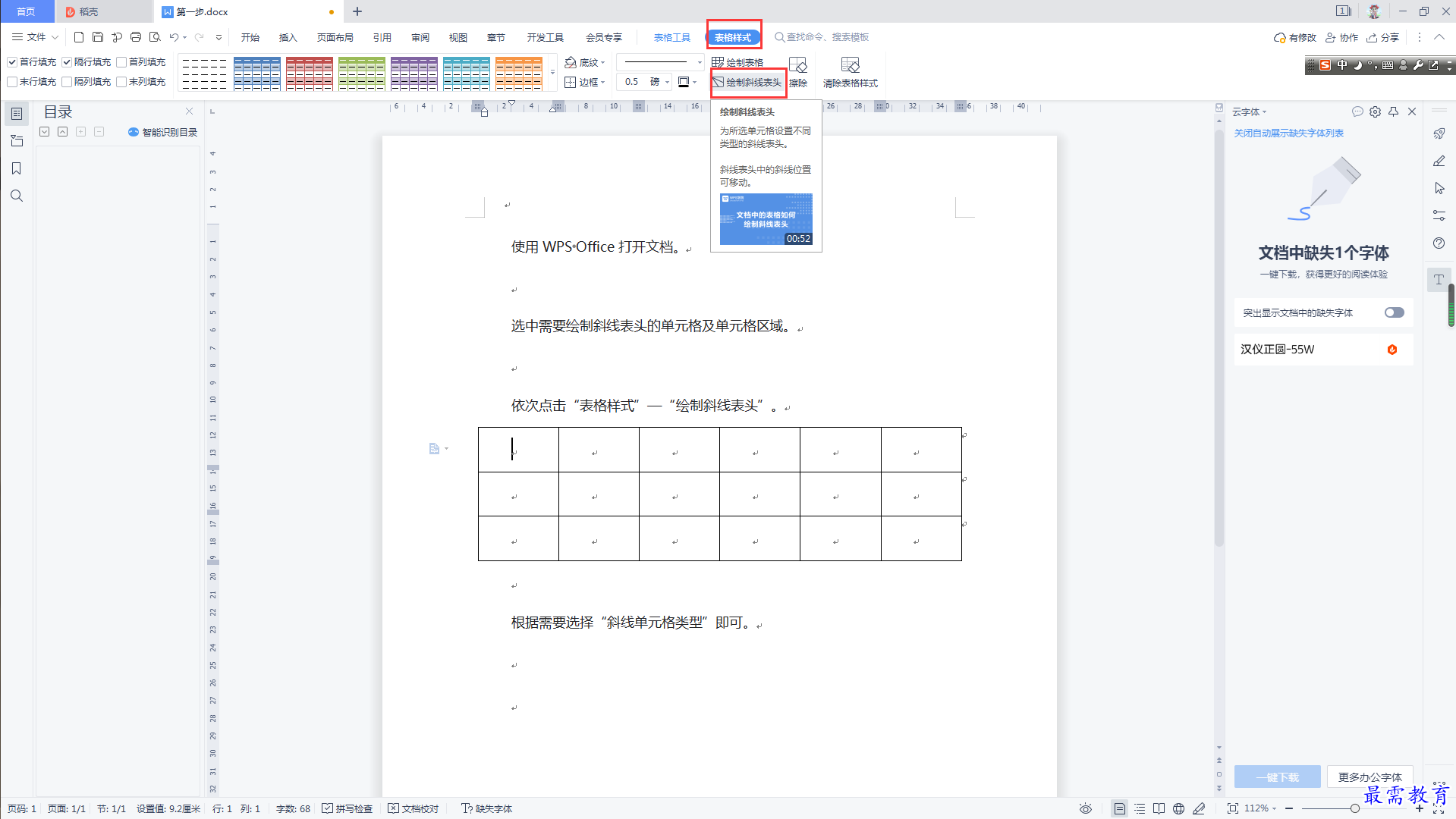Open the 文件 menu dropdown
This screenshot has width=1456, height=819.
point(35,36)
